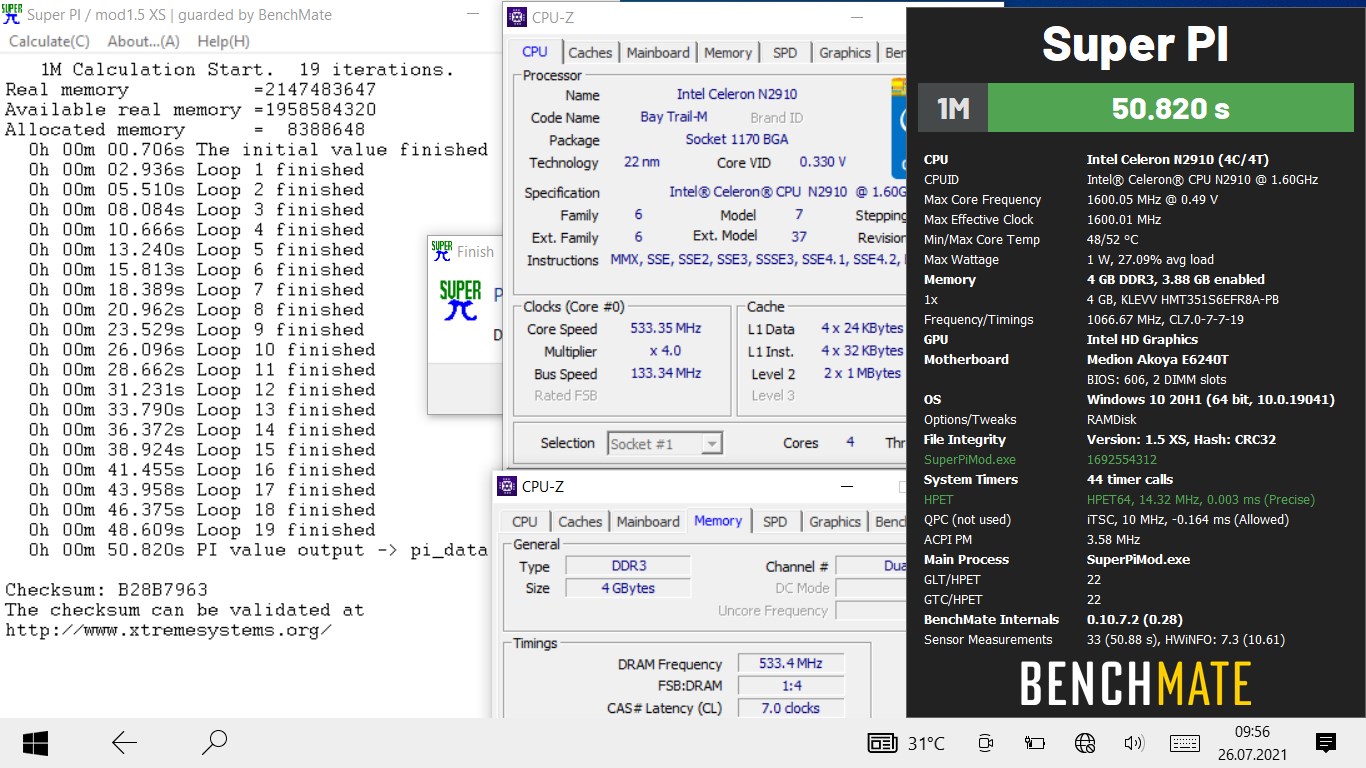Open the Windows Start menu
The height and width of the screenshot is (768, 1366).
tap(35, 743)
